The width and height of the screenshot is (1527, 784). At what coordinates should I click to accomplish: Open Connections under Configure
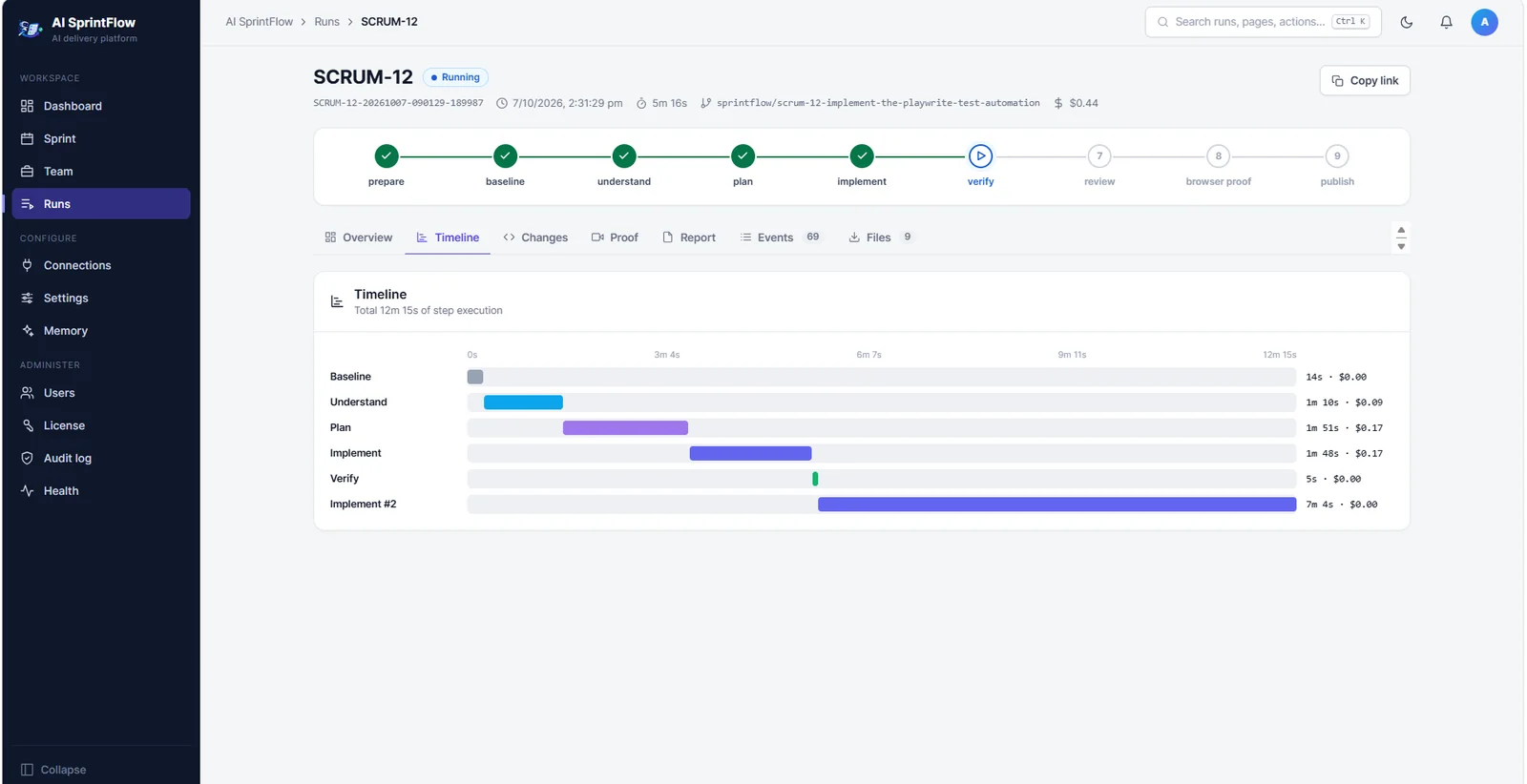(x=100, y=265)
